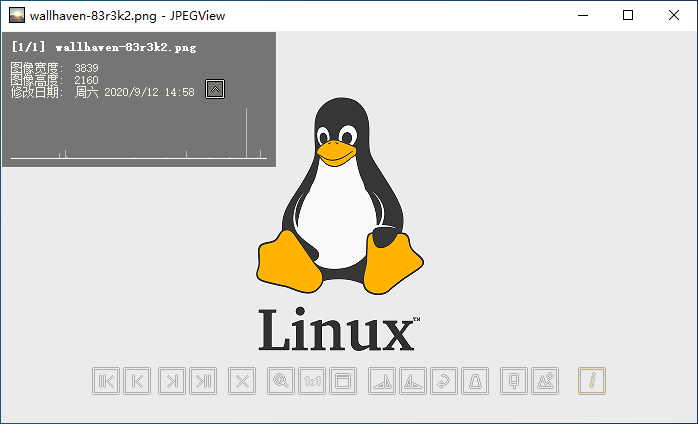Screen dimensions: 698x424
Task: Collapse the histogram with the chevron button
Action: (215, 89)
